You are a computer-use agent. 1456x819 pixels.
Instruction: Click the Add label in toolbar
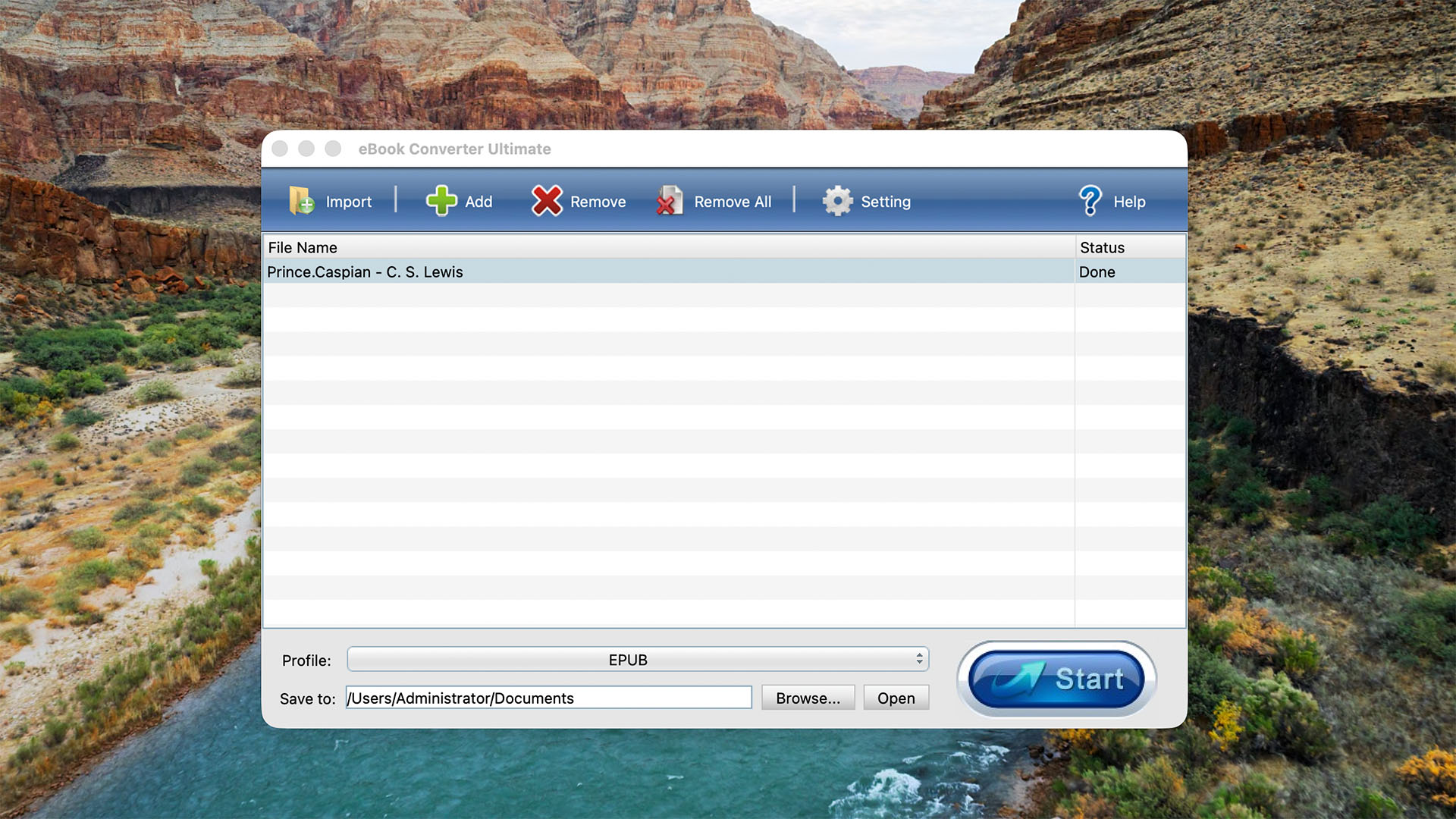pos(479,202)
